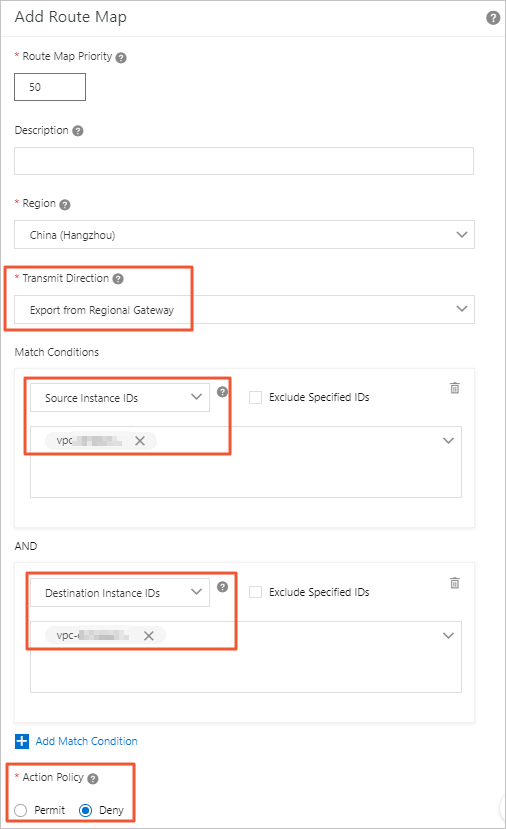Click Add Match Condition link
Viewport: 506px width, 829px height.
87,741
